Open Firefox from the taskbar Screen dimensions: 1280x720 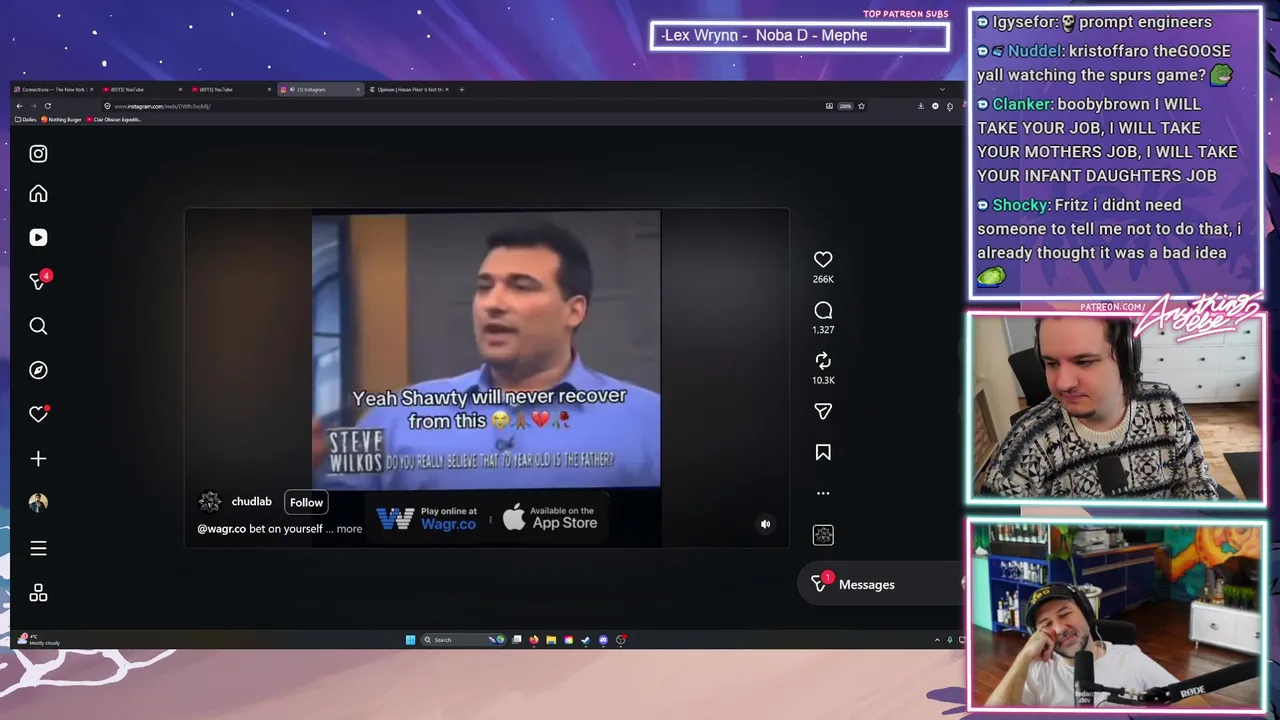click(534, 640)
